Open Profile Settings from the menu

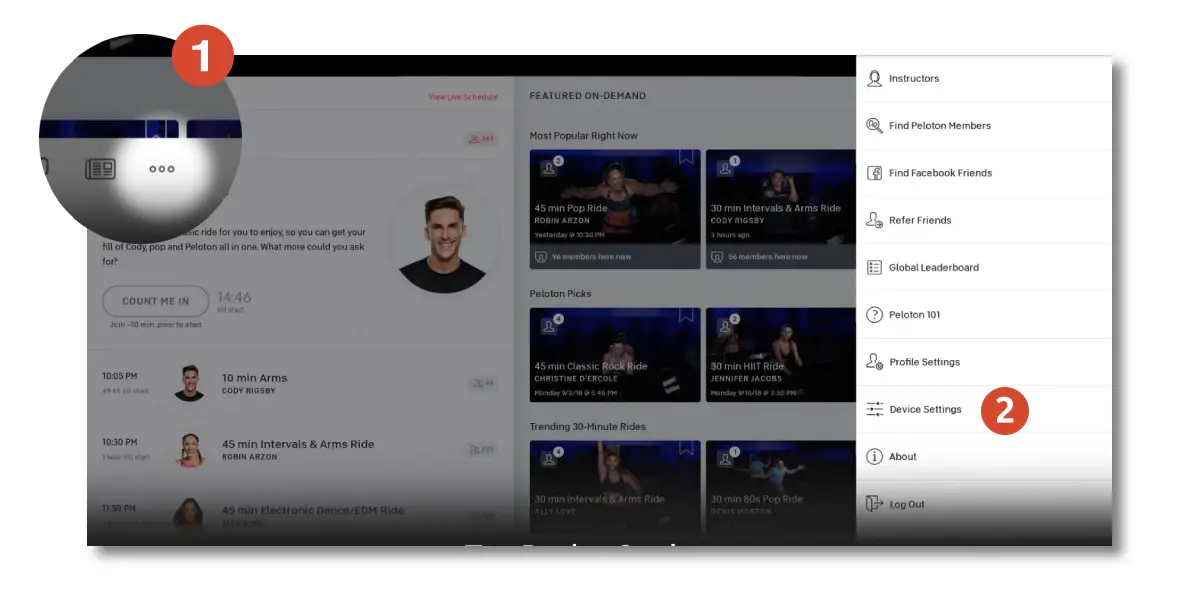984,362
